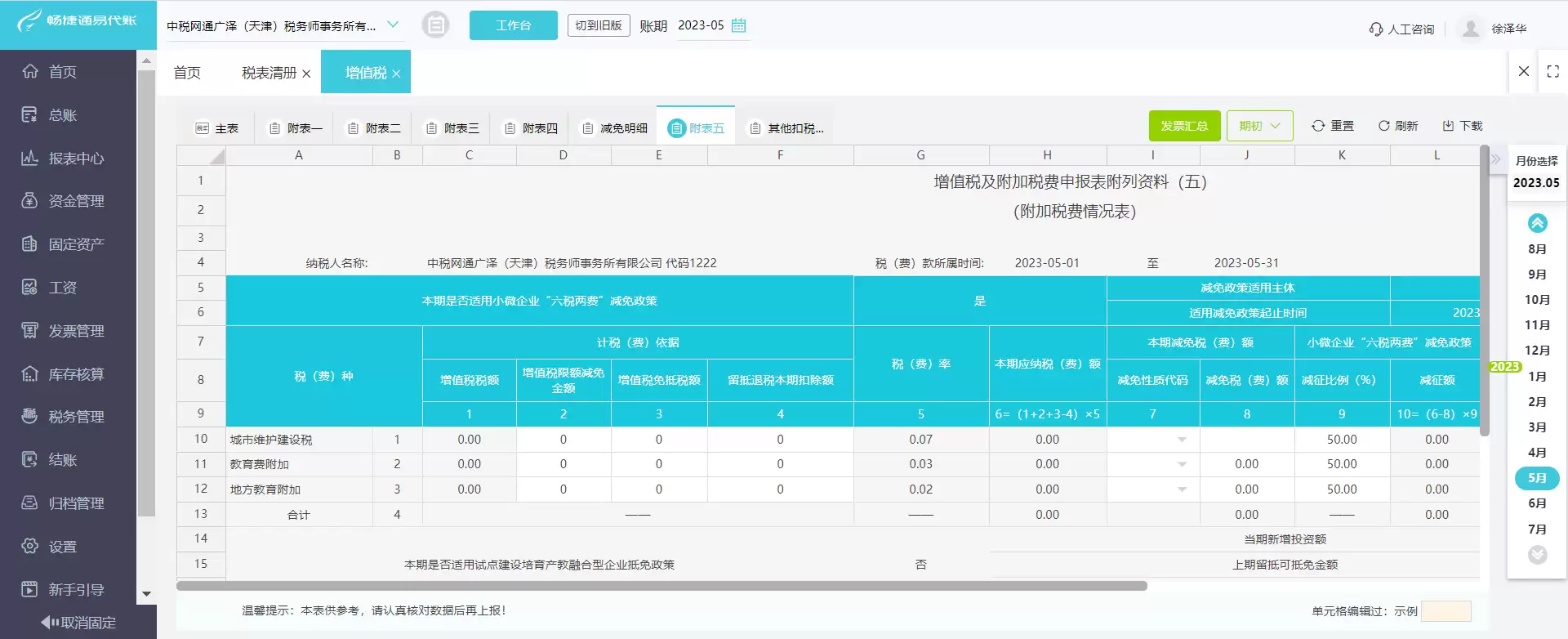Screen dimensions: 1568x639
Task: Click 取消固定 to unpin sidebar
Action: tap(79, 623)
